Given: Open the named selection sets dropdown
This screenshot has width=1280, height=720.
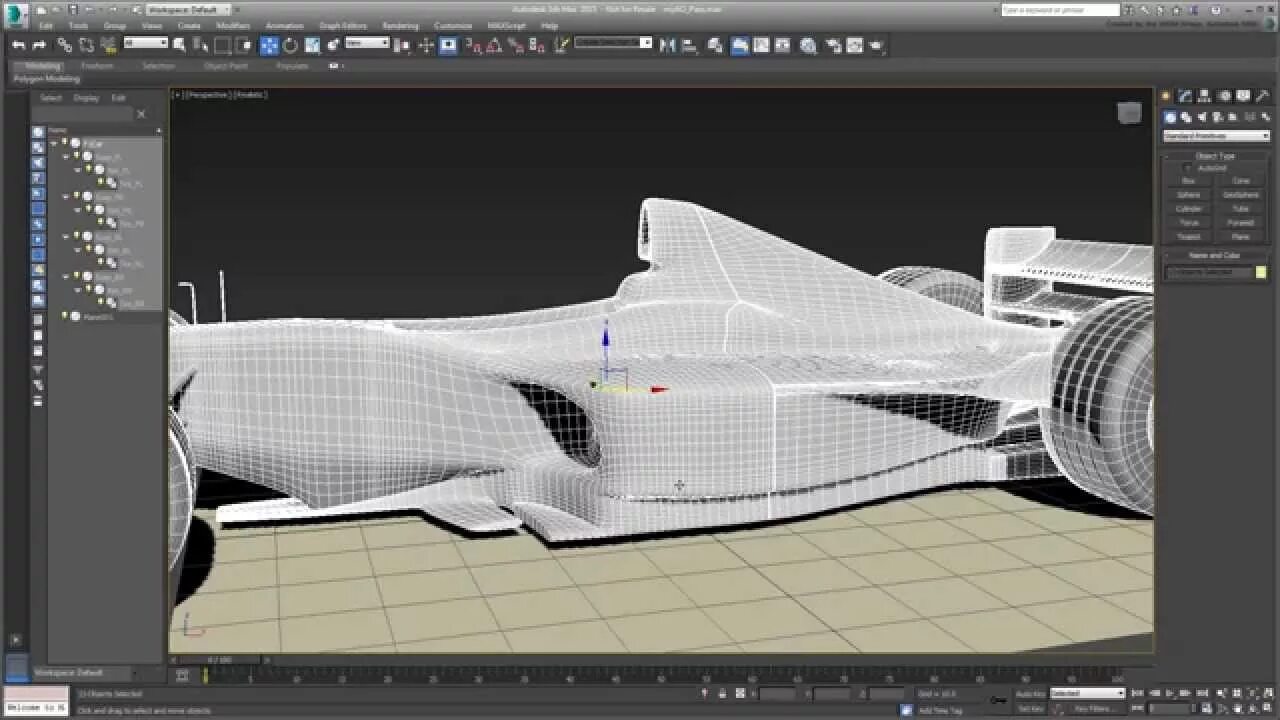Looking at the screenshot, I should [x=613, y=43].
